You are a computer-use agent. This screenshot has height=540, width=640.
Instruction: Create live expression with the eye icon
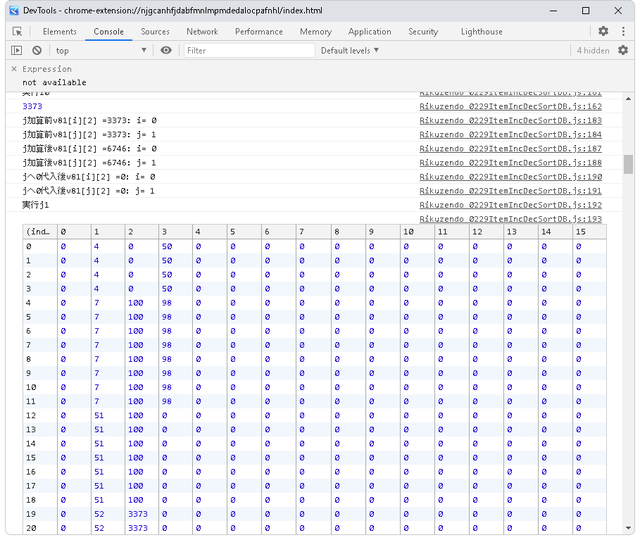point(166,50)
